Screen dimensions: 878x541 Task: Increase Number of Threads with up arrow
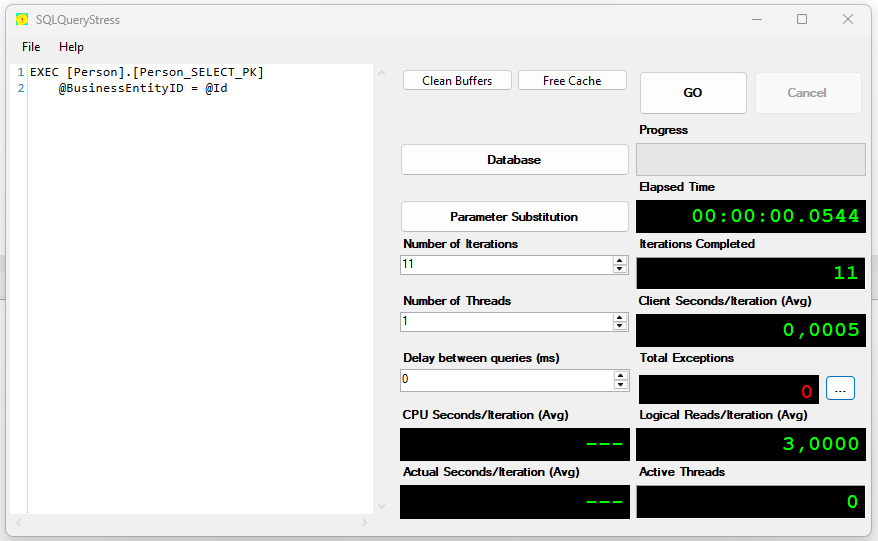[620, 317]
